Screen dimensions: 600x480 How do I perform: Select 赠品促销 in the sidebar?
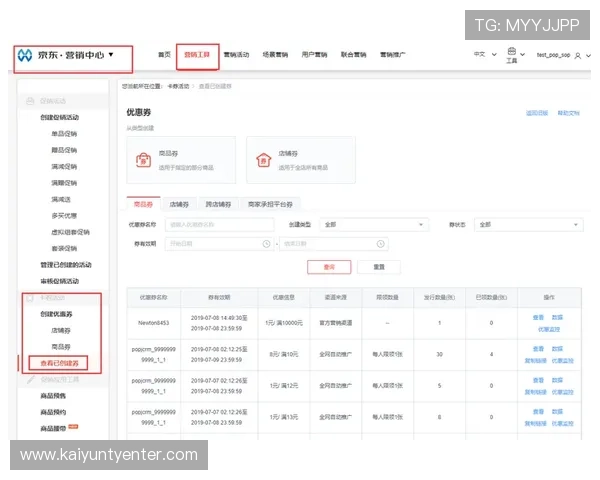[x=64, y=150]
